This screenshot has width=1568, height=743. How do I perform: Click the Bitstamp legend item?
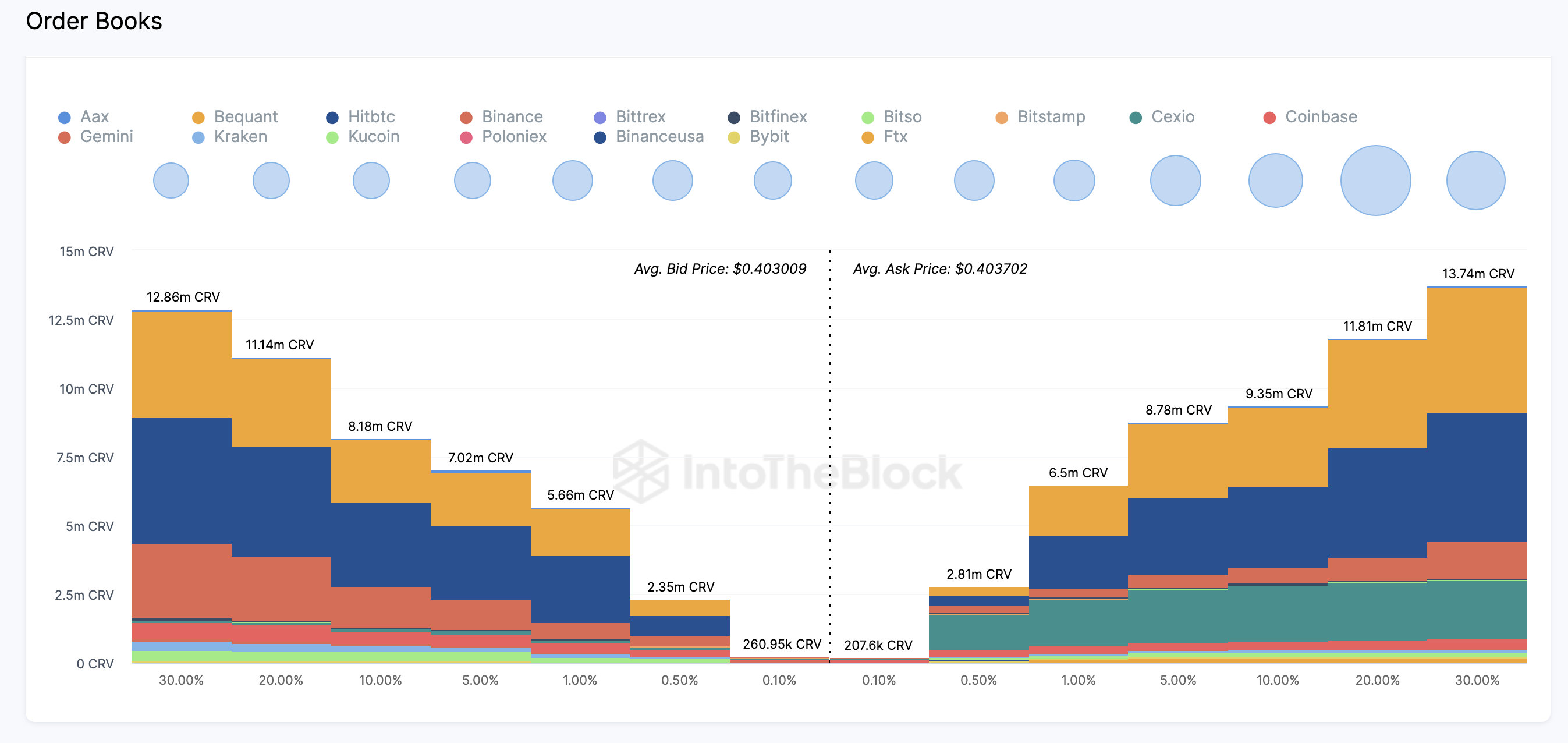click(1051, 117)
